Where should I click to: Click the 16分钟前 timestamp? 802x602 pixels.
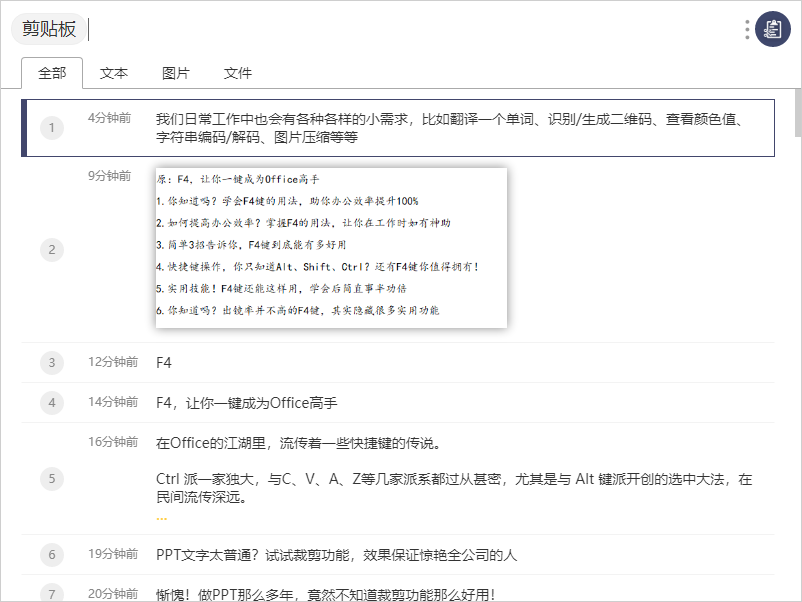113,442
